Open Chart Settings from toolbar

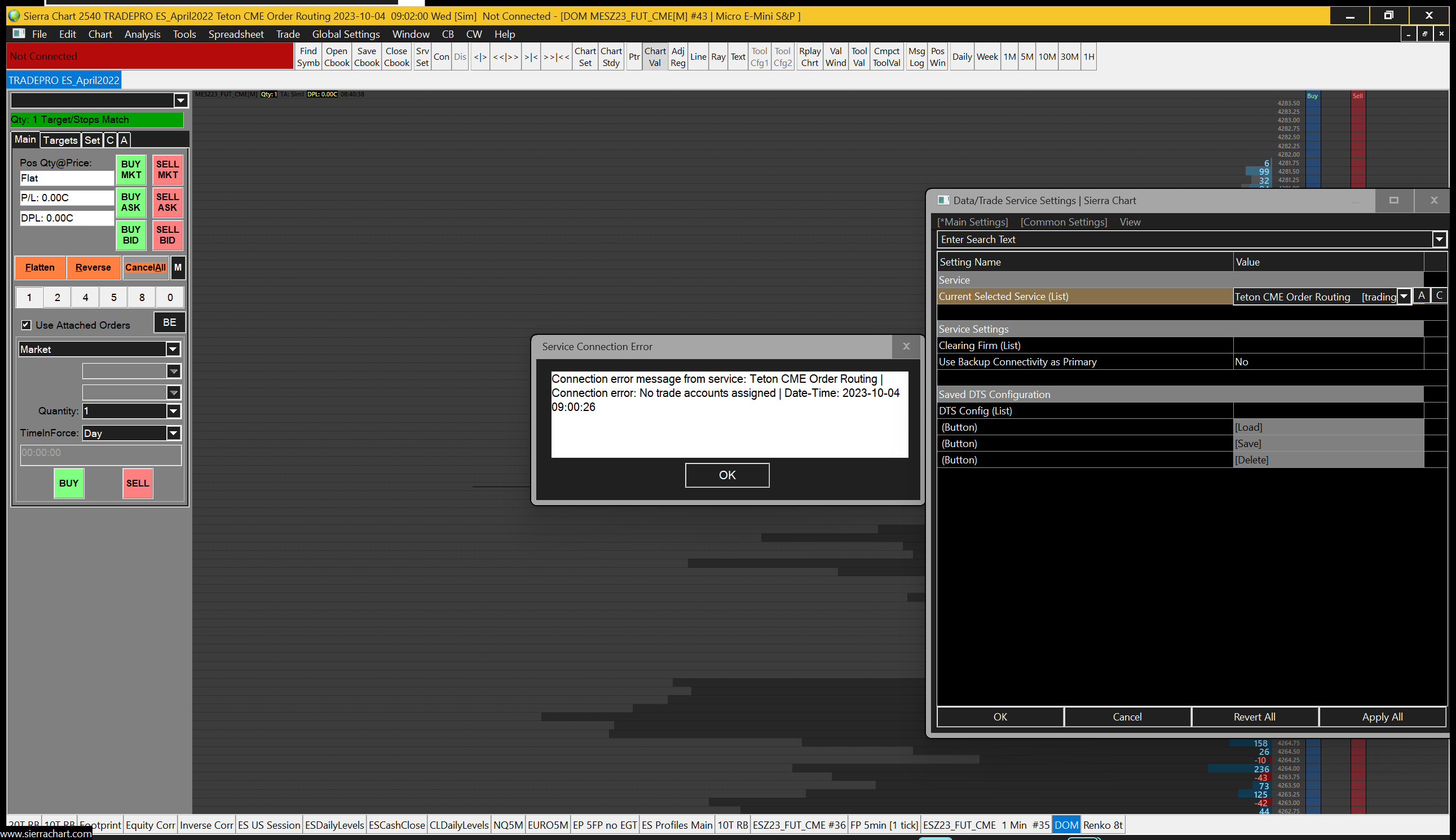[585, 56]
